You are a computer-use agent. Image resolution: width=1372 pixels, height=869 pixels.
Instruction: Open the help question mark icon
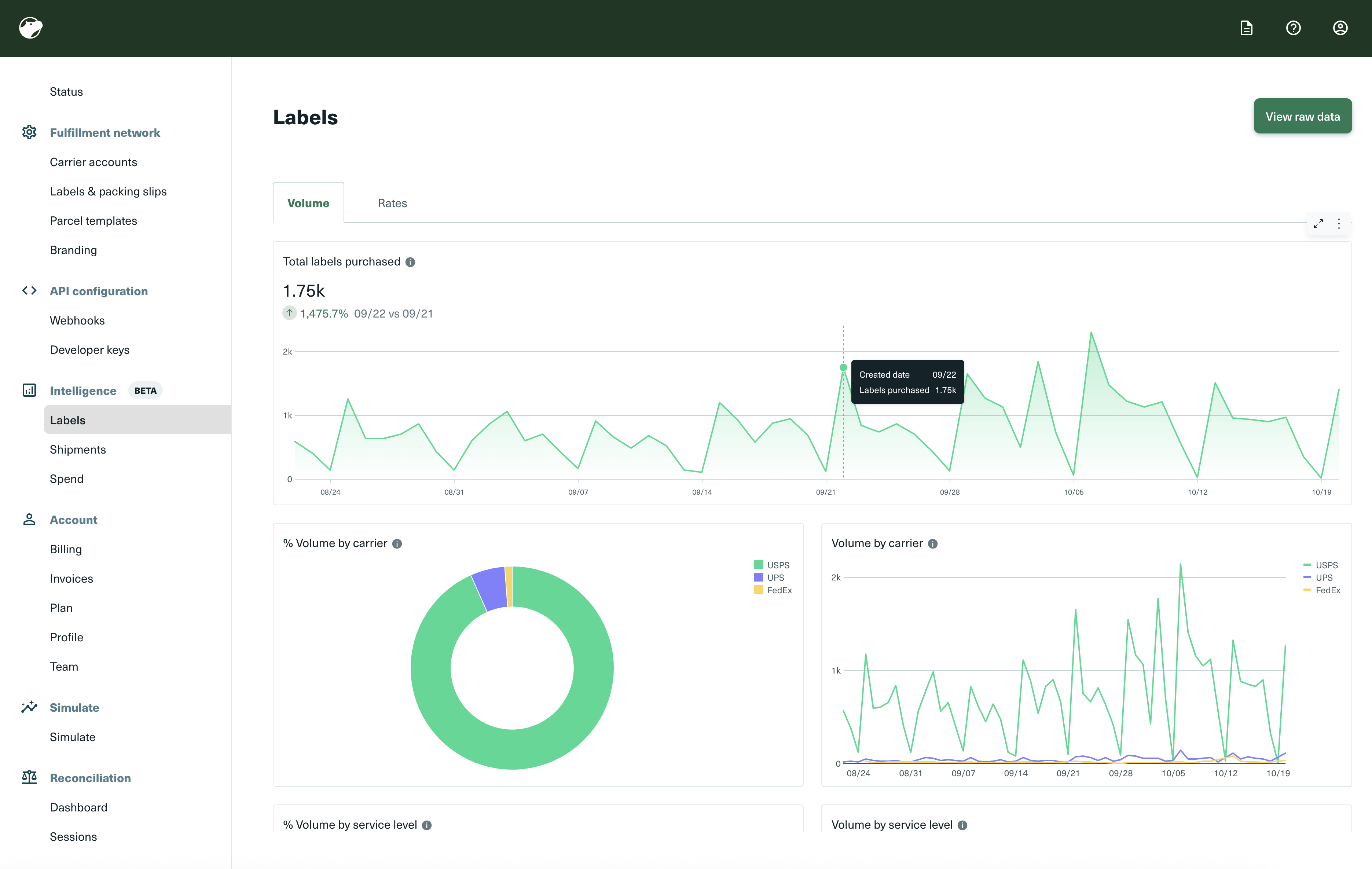point(1293,28)
